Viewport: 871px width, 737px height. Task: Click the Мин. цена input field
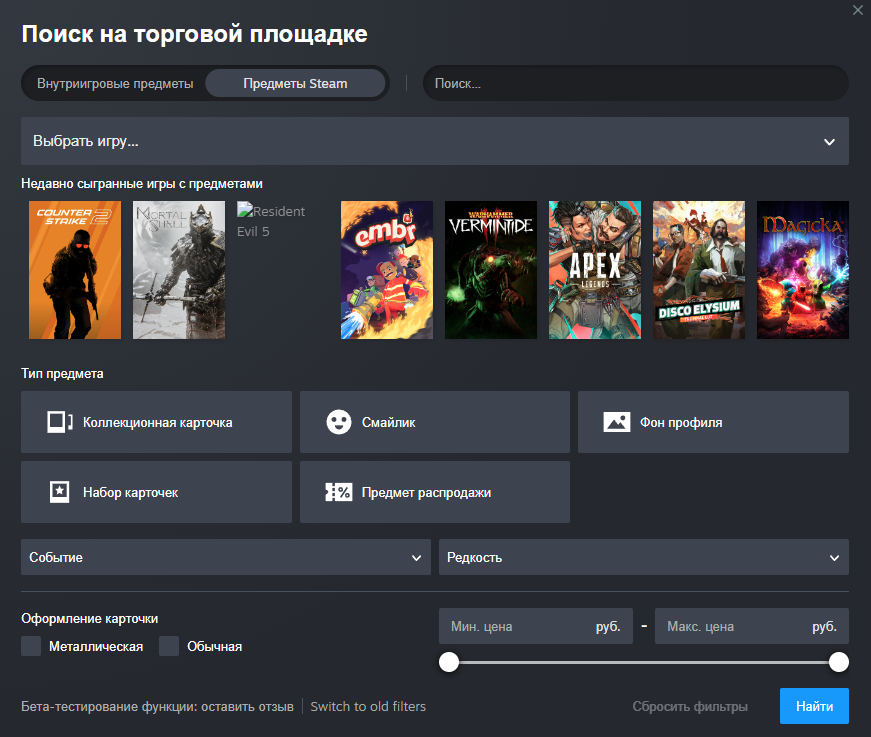[515, 627]
